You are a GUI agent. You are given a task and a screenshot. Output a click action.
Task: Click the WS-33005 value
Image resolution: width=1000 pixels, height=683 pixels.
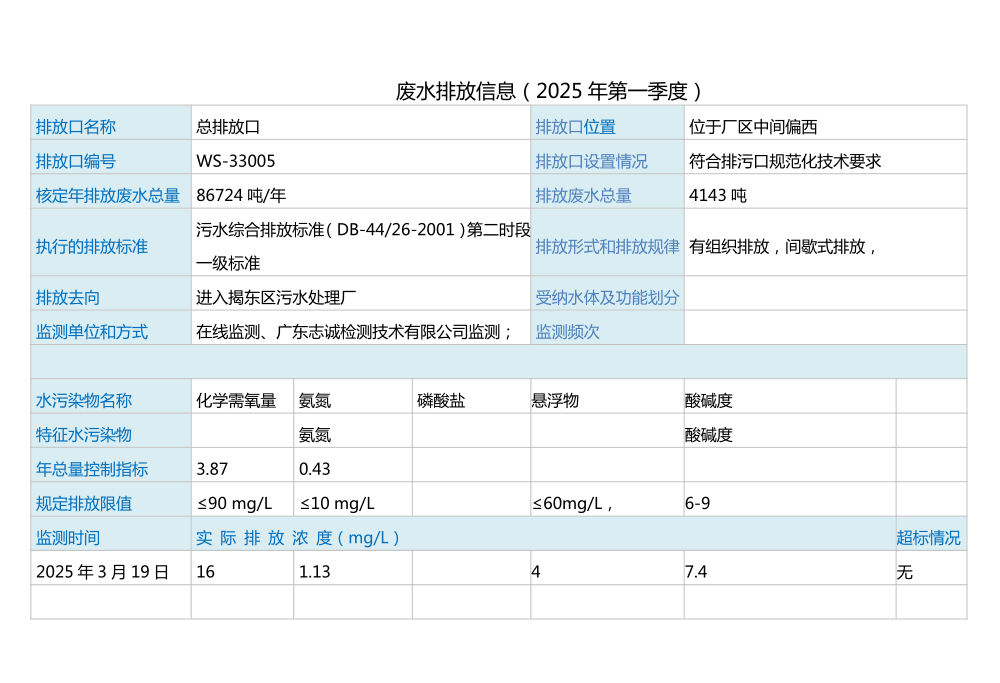click(235, 161)
